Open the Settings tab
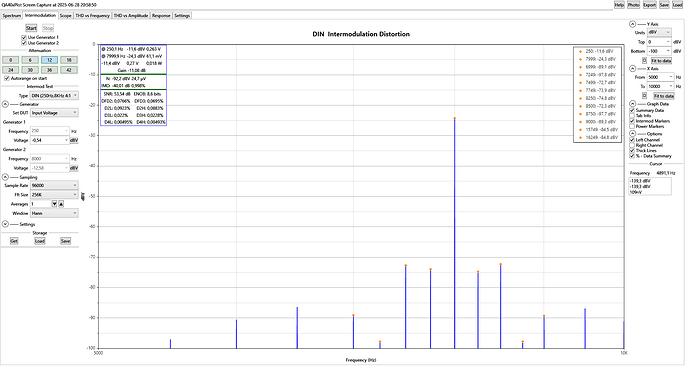Image resolution: width=690 pixels, height=379 pixels. pyautogui.click(x=182, y=15)
